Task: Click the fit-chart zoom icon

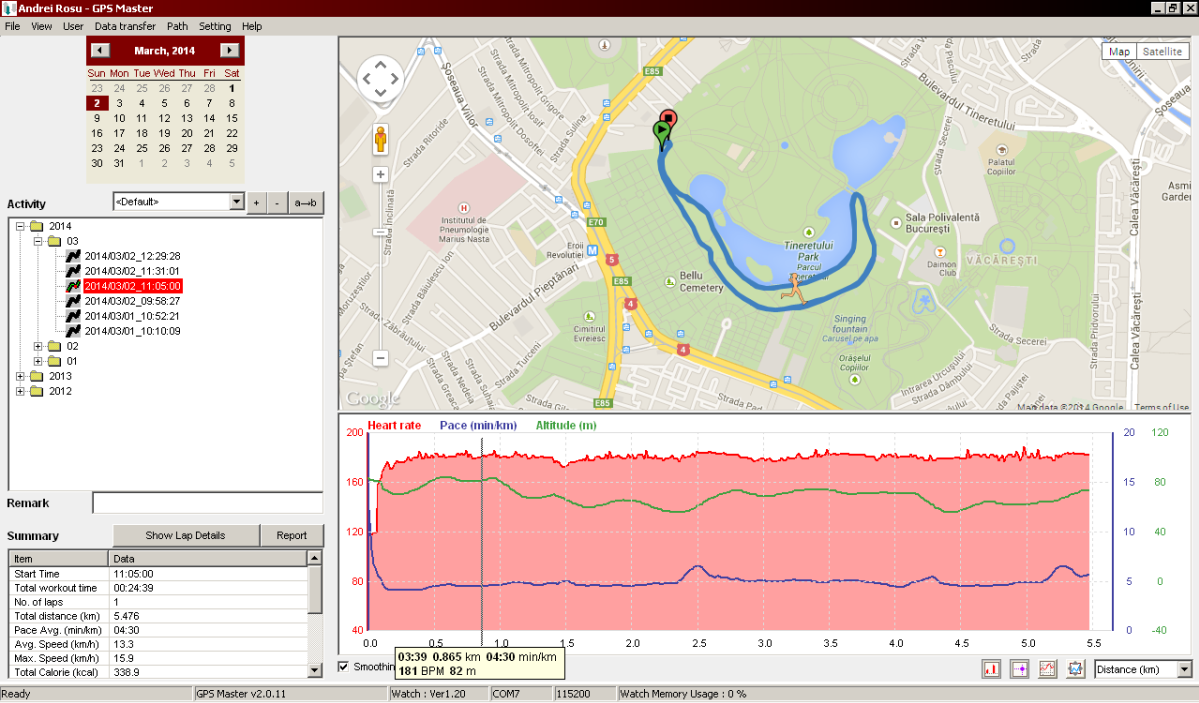Action: point(1076,669)
